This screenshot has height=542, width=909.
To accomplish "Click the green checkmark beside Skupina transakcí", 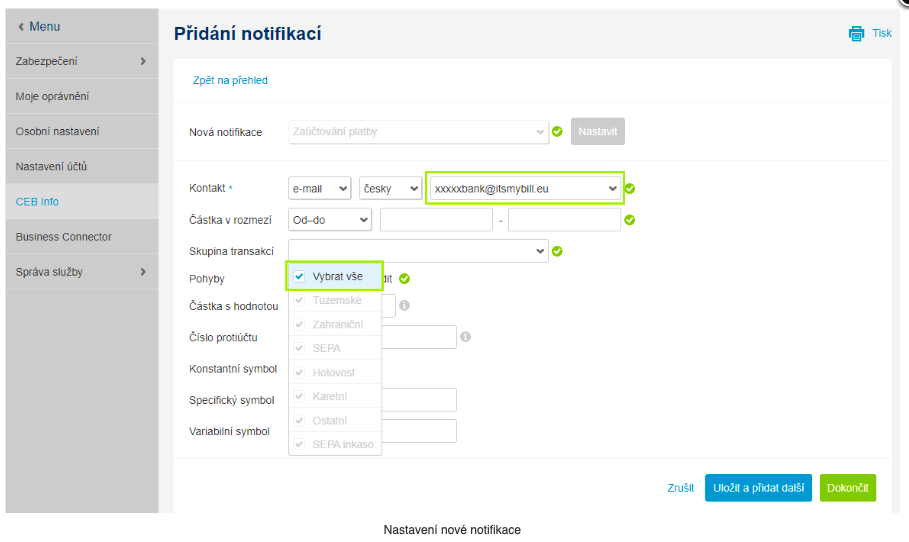I will click(x=557, y=251).
